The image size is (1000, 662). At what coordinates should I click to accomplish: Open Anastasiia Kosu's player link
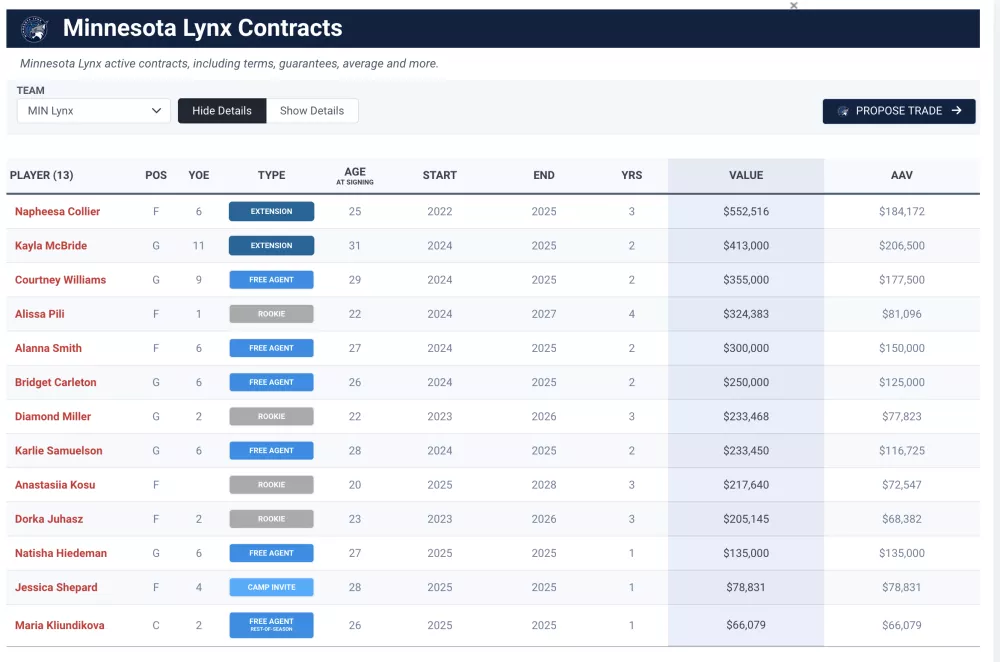coord(55,485)
